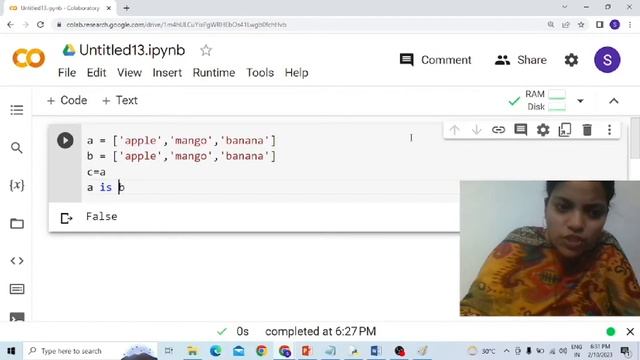Close the bottom status bar
Image resolution: width=640 pixels, height=360 pixels.
coord(630,332)
